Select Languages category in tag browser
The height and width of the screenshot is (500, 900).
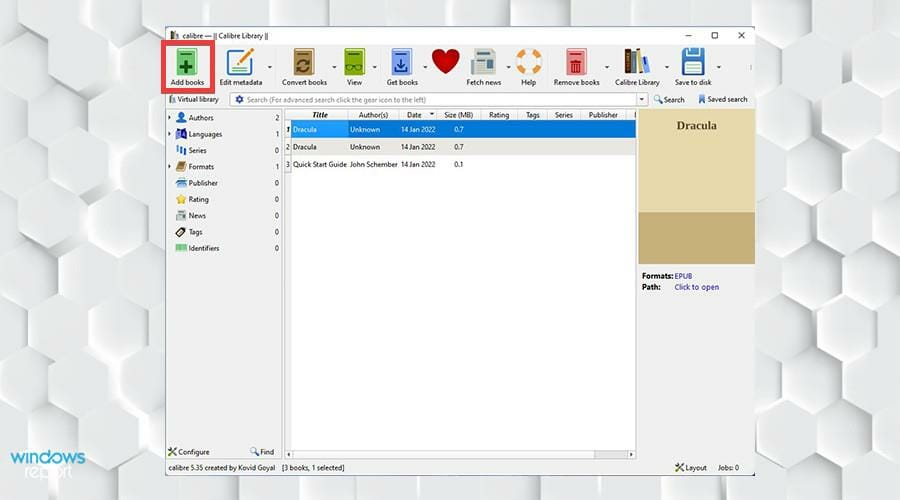tap(205, 134)
